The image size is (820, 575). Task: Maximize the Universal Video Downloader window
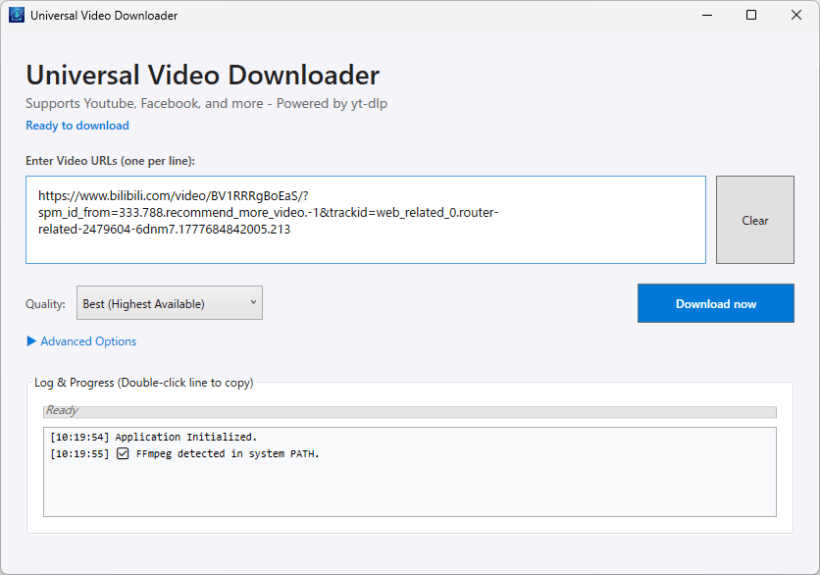[x=751, y=15]
